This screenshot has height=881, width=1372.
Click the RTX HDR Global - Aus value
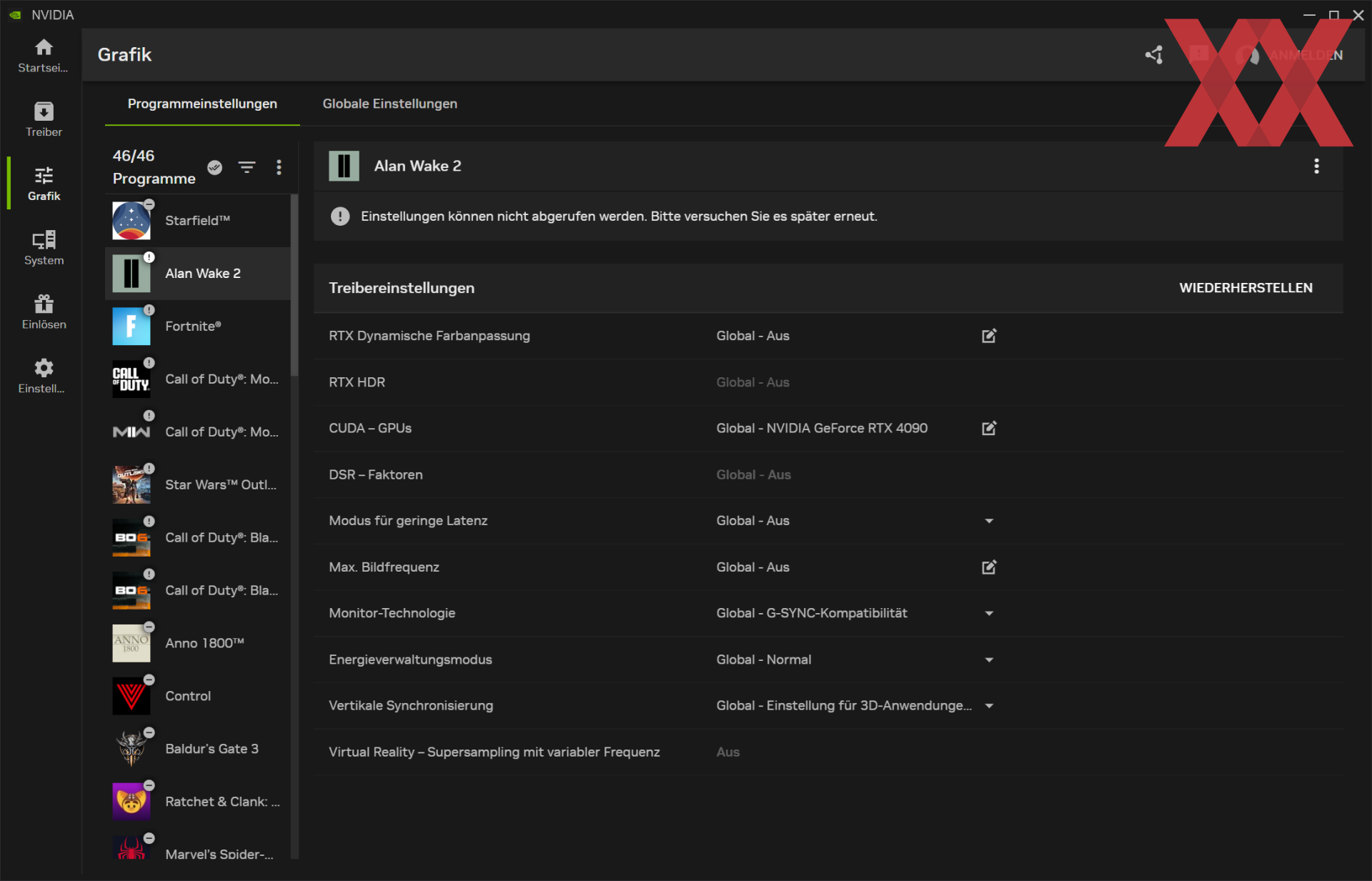[752, 382]
